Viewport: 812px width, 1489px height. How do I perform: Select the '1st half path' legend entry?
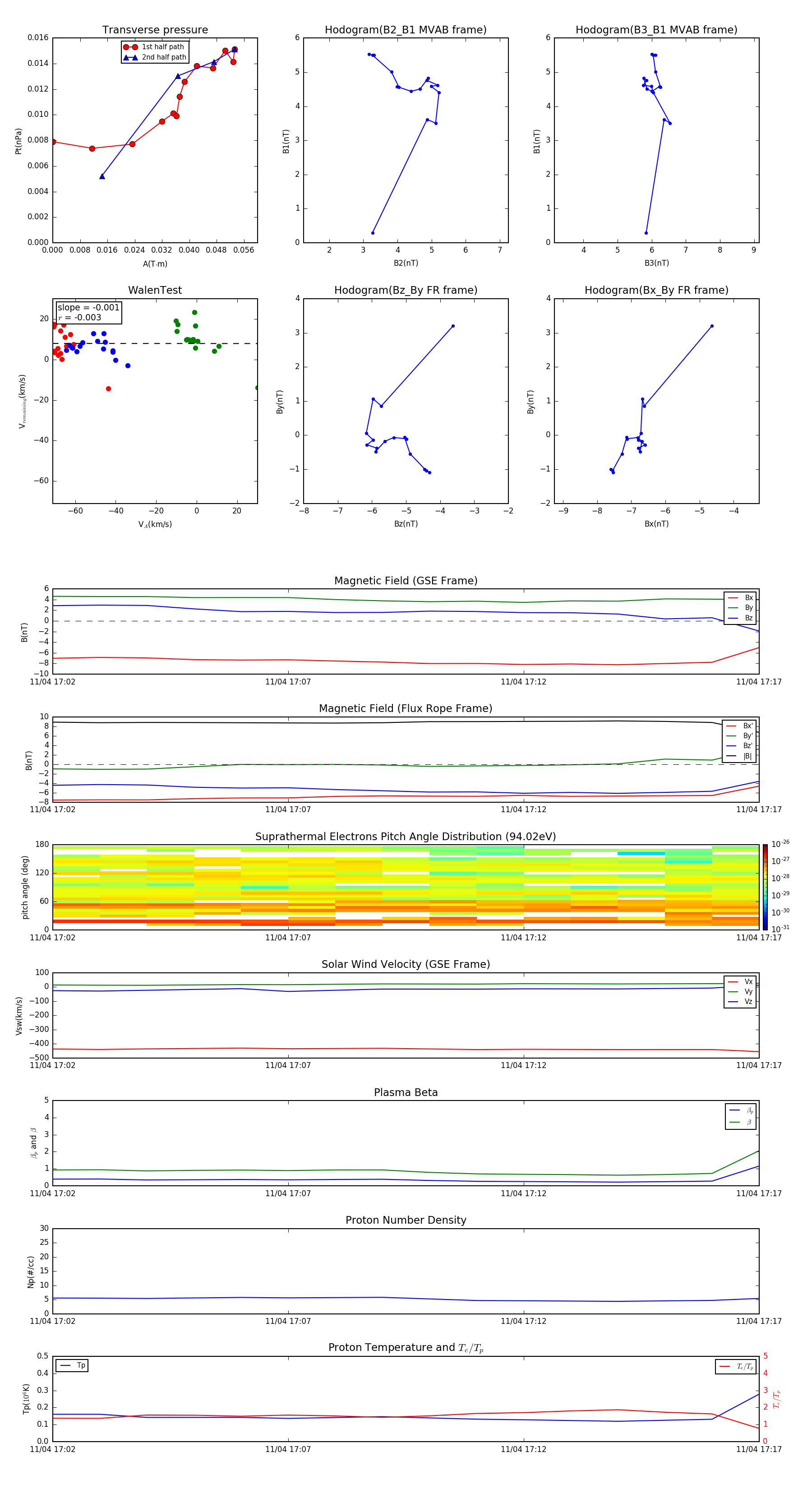[154, 47]
